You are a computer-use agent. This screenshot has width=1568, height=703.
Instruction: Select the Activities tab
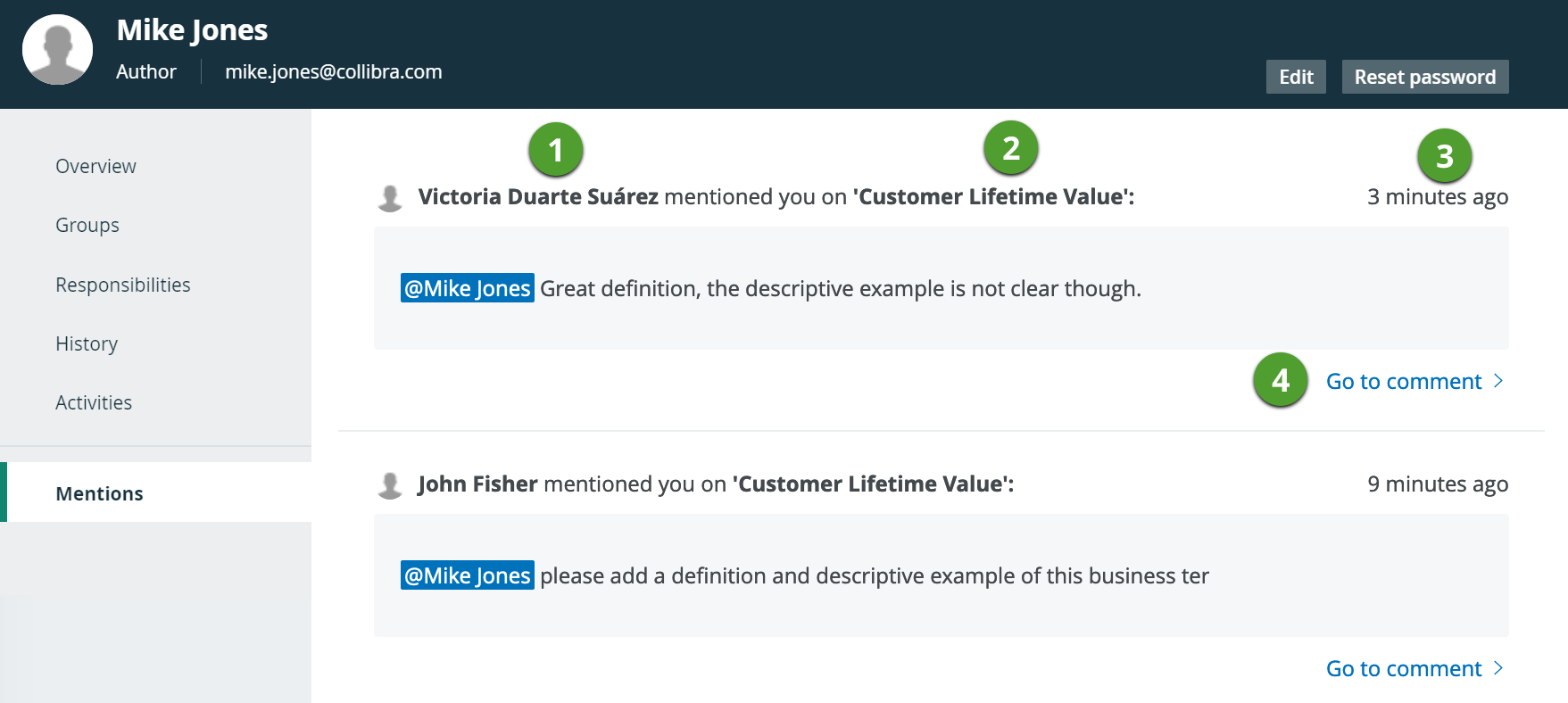click(x=94, y=403)
